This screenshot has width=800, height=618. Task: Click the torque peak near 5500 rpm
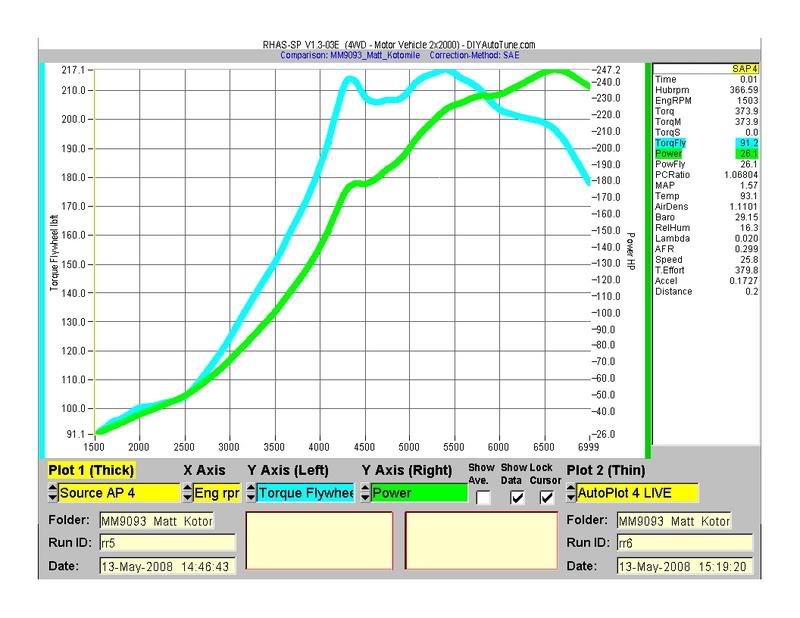(x=445, y=71)
